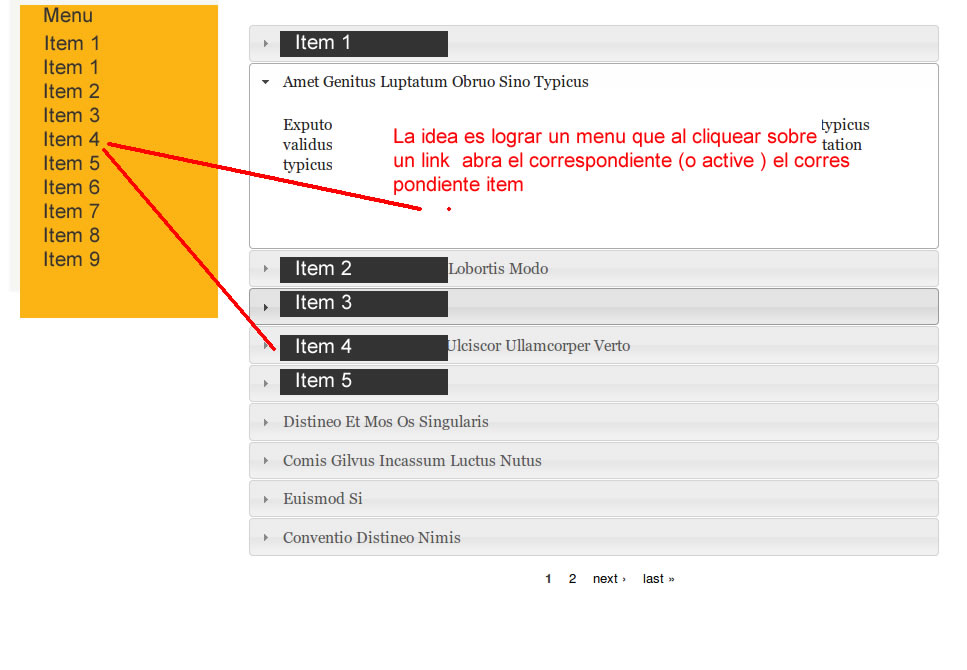Jump to the last pagination page
The image size is (967, 670).
tap(658, 578)
